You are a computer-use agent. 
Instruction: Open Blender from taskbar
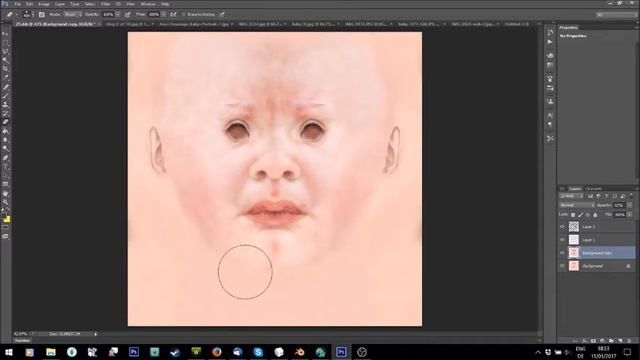300,352
